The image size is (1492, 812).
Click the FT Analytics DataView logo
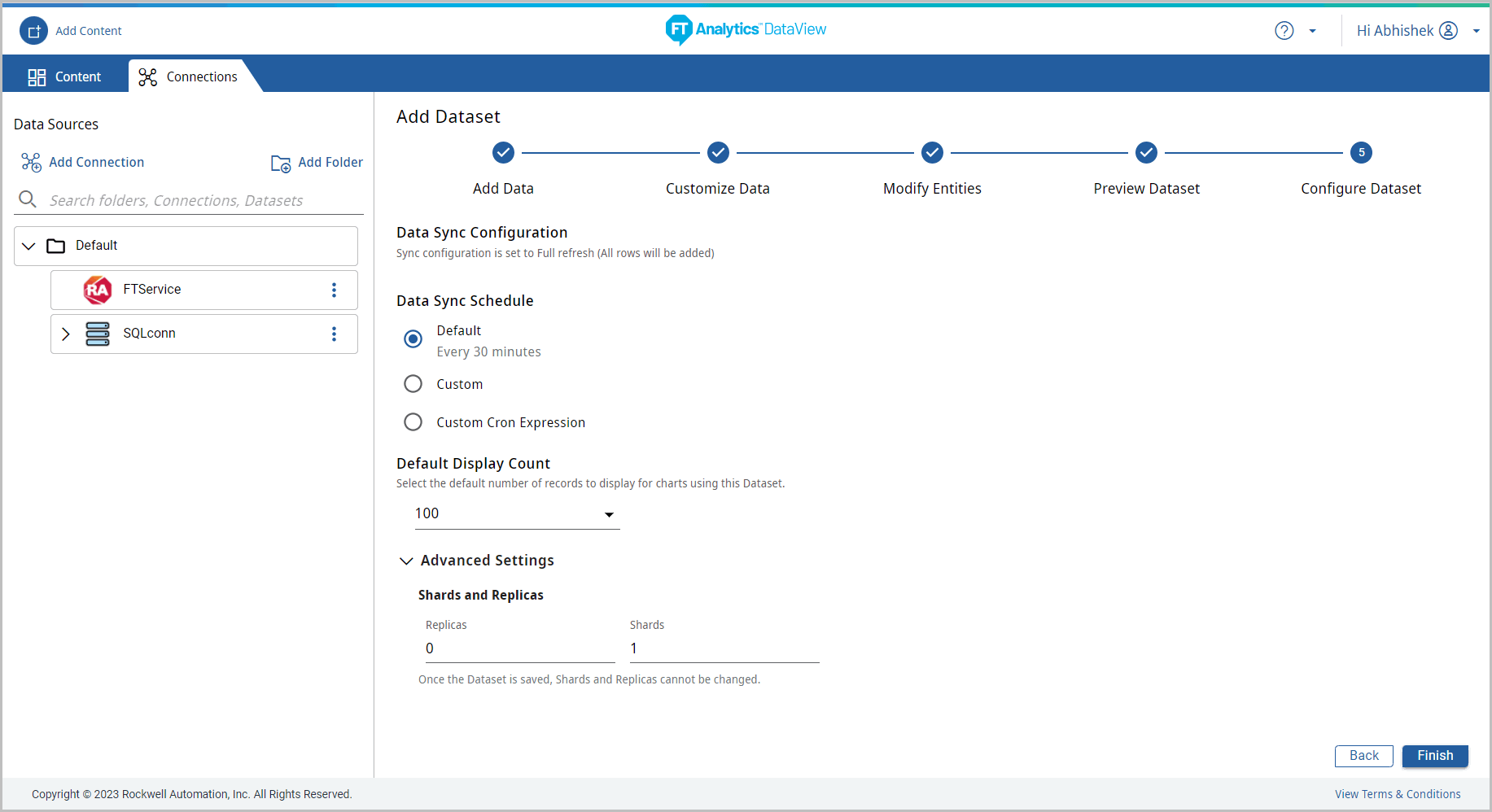tap(746, 30)
